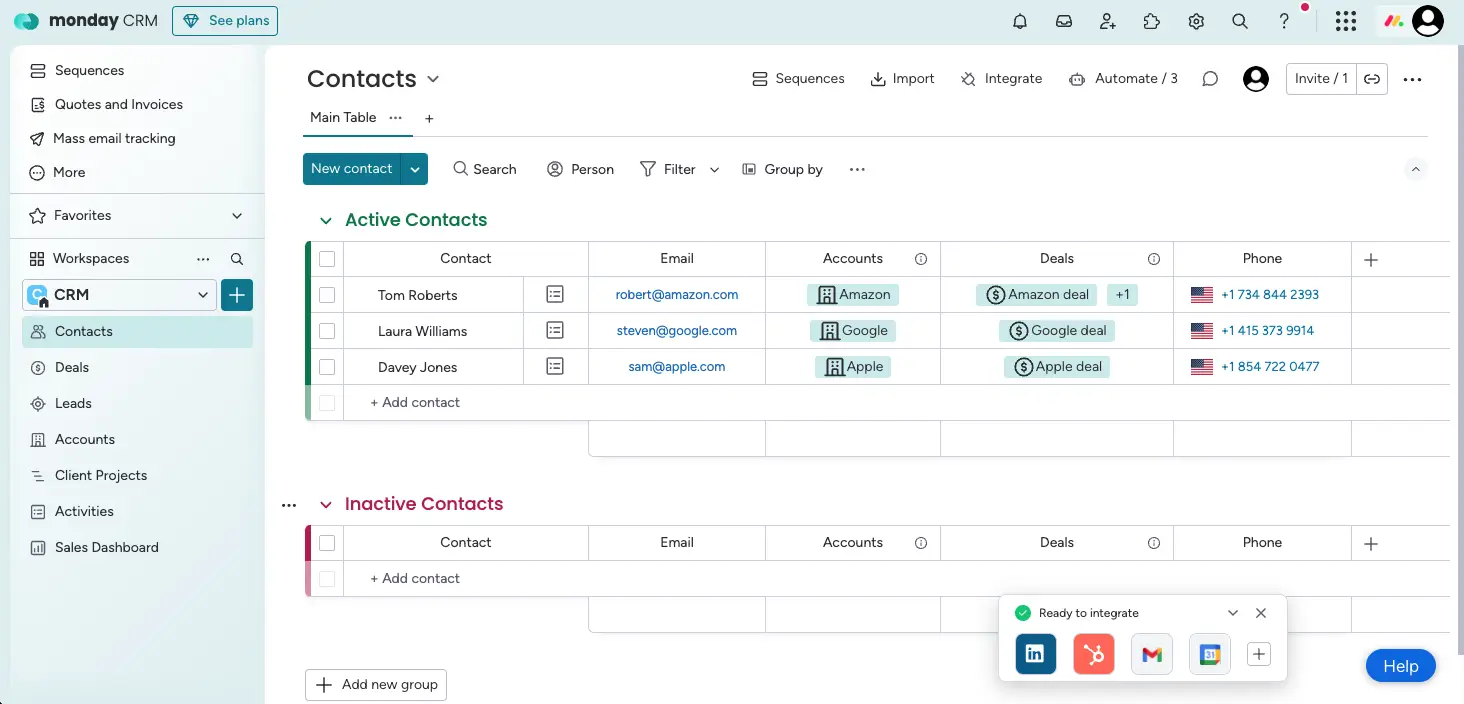Screen dimensions: 1464x704
Task: Click the New contact button
Action: tap(352, 168)
